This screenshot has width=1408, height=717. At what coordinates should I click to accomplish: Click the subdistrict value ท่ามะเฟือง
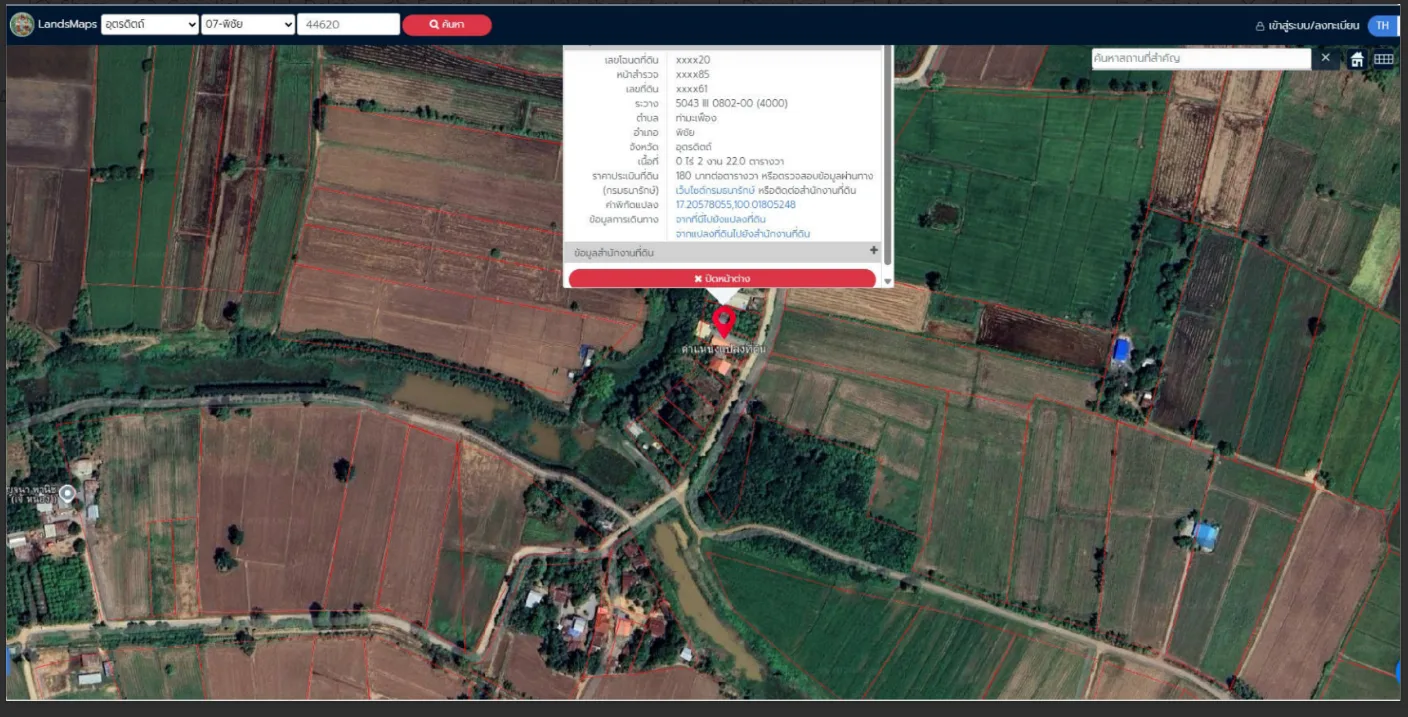point(696,118)
